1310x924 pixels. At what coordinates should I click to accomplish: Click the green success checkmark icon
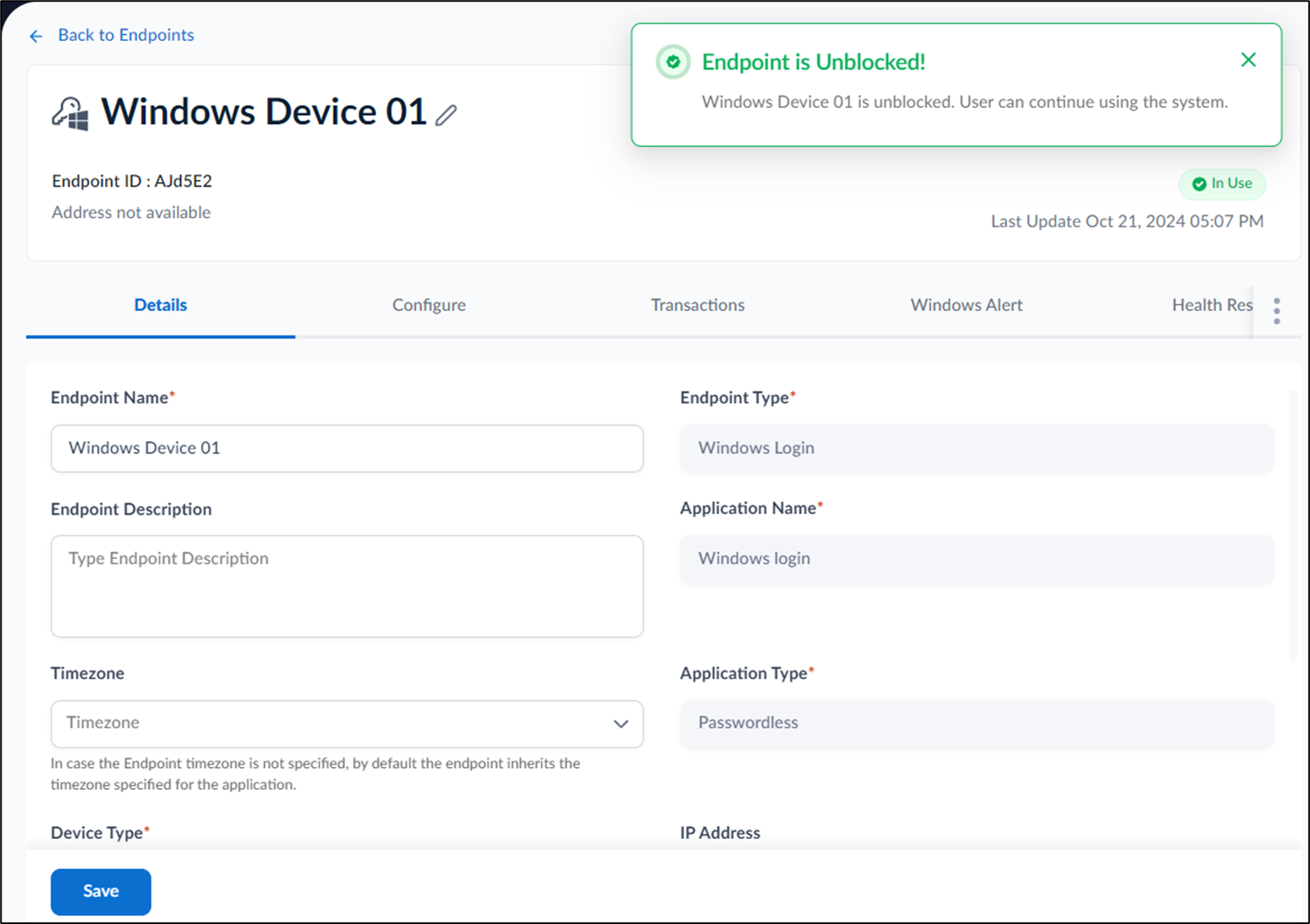pyautogui.click(x=673, y=62)
